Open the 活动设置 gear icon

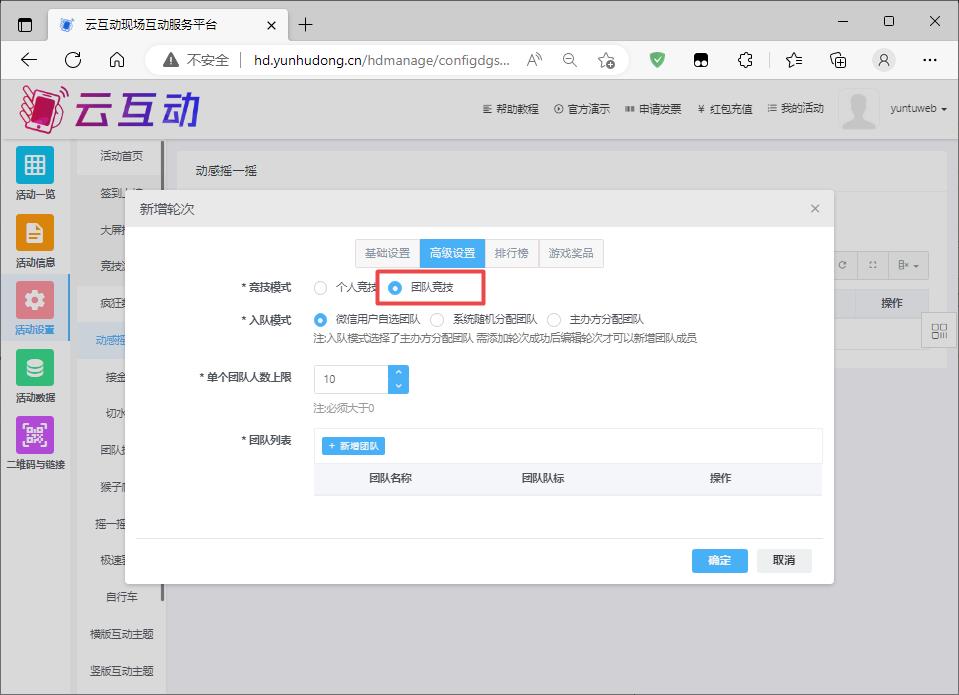pos(35,300)
